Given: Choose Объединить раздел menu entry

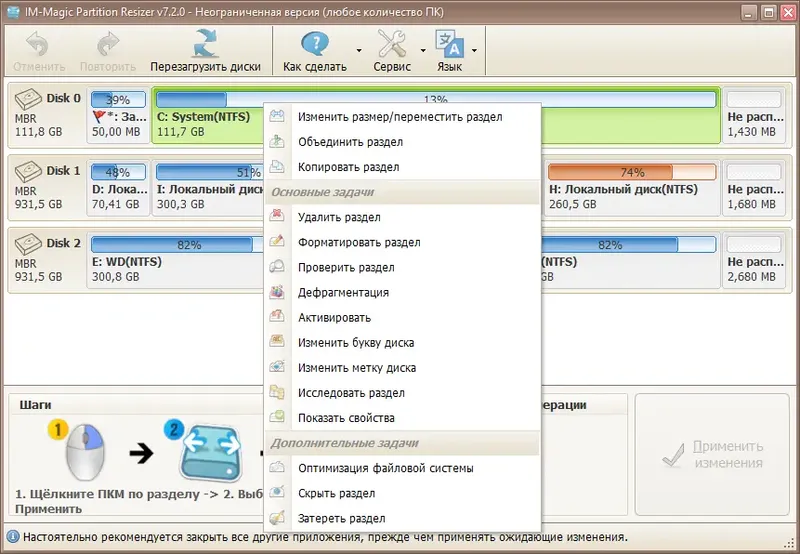Looking at the screenshot, I should (402, 142).
